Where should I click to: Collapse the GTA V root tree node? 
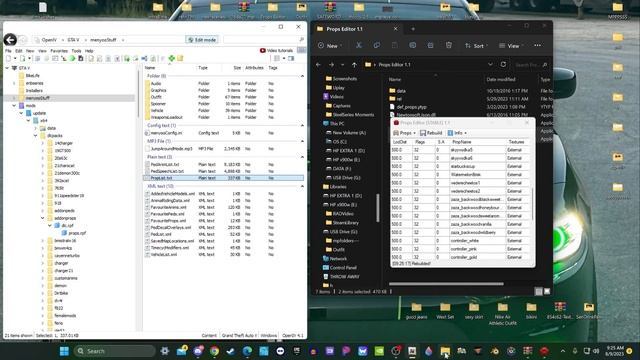7,68
